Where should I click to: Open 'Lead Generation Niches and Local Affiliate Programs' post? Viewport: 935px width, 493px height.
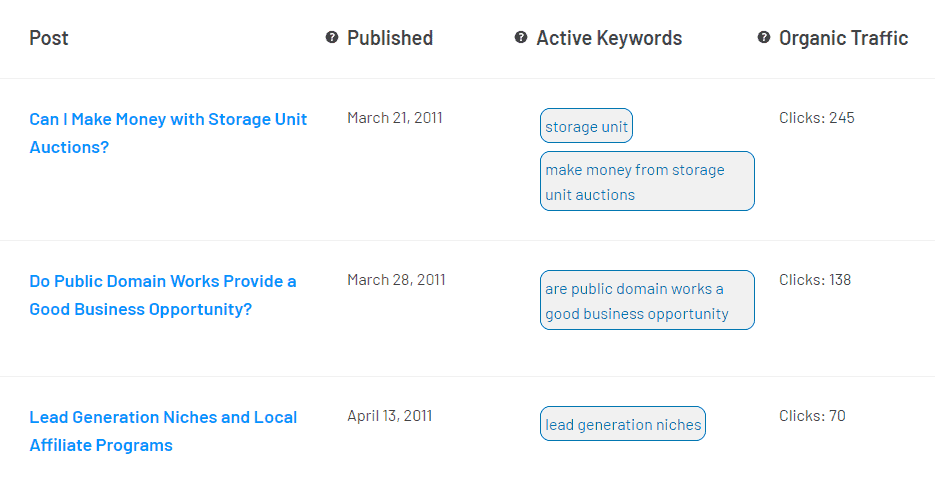click(163, 431)
